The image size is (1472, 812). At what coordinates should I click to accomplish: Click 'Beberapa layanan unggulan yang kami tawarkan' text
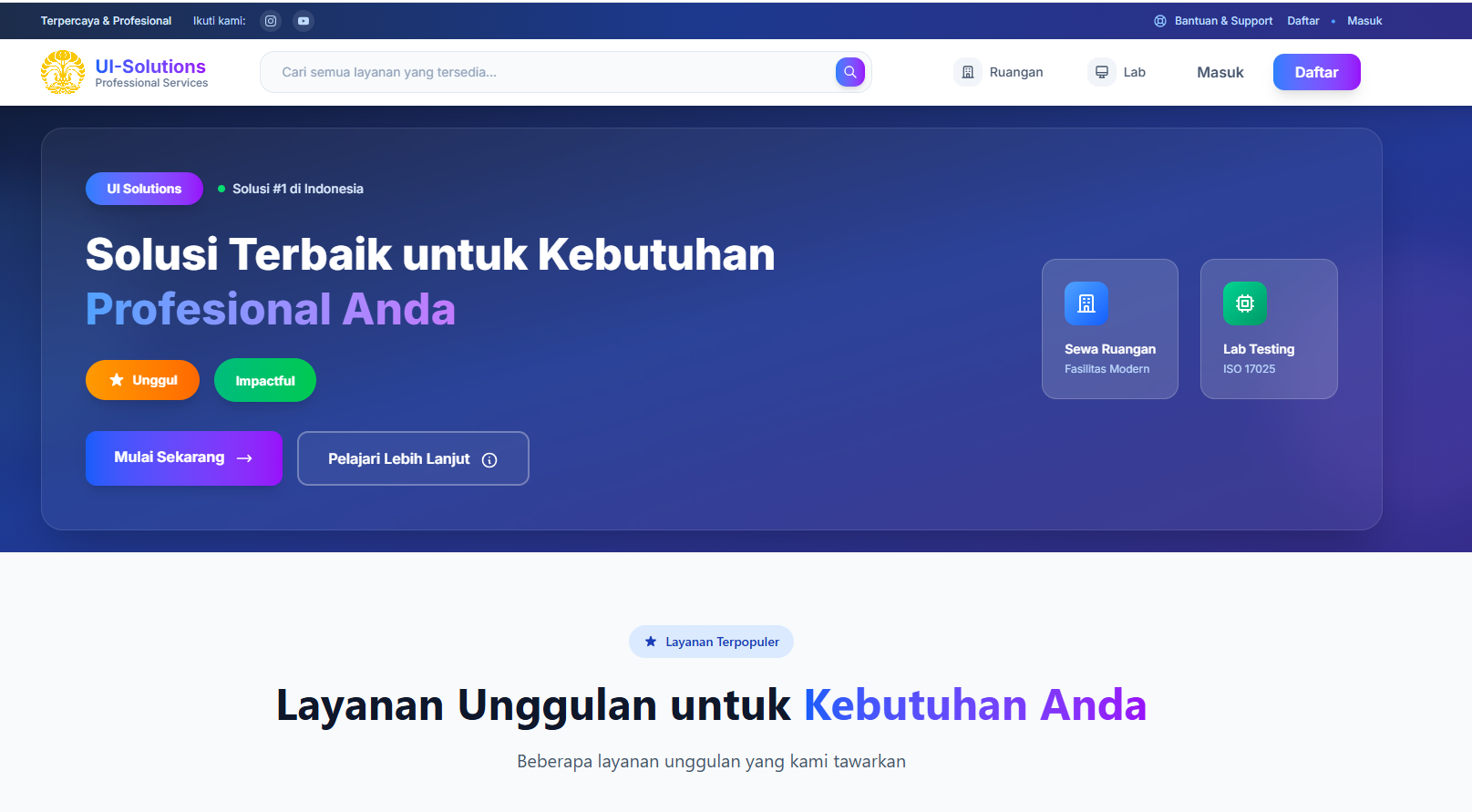tap(712, 762)
